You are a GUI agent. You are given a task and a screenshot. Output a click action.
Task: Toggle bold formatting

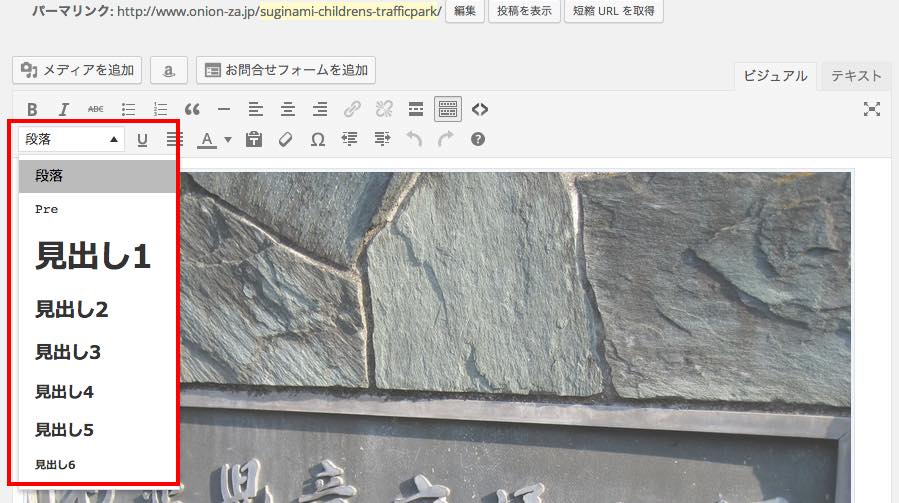click(32, 109)
